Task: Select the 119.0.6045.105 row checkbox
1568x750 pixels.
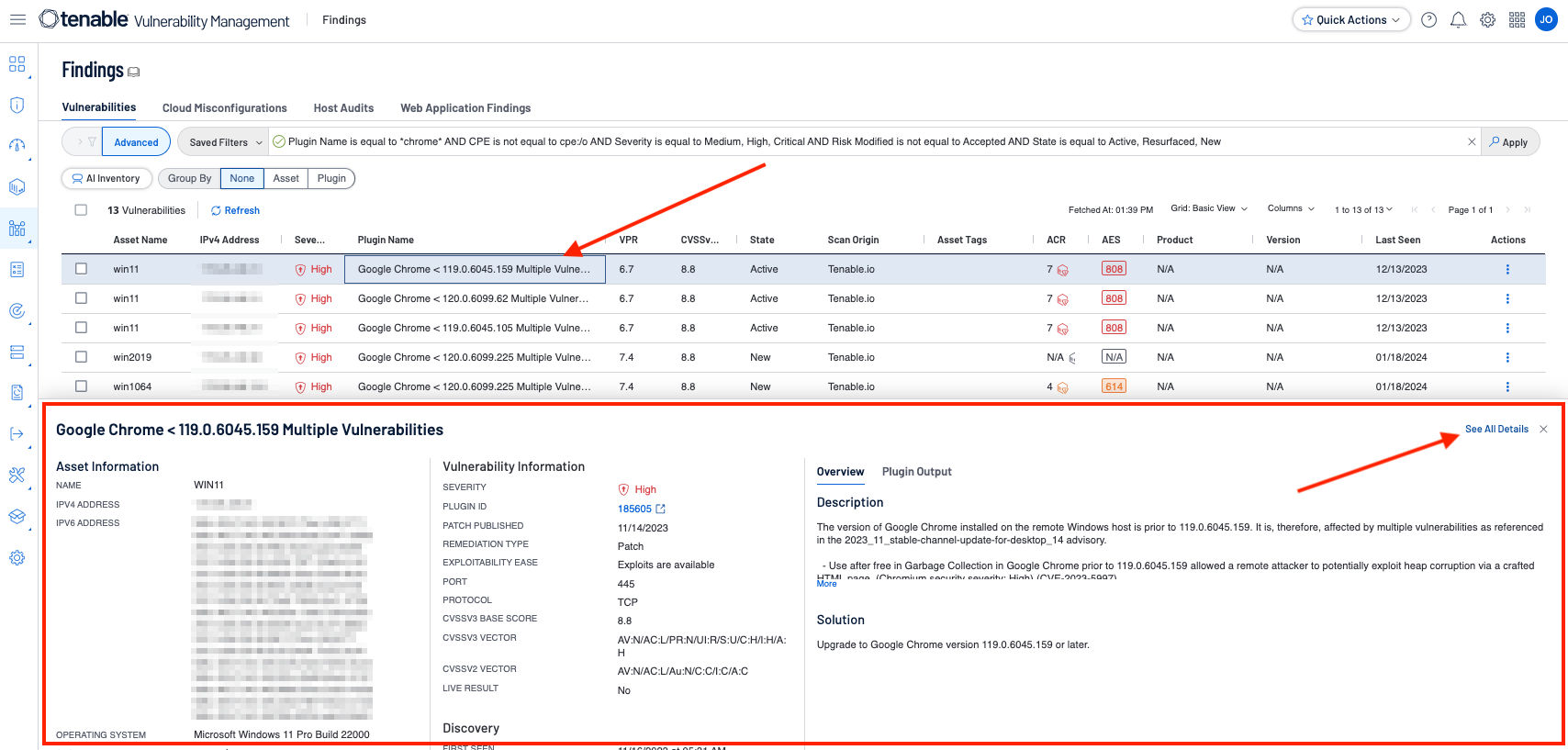Action: click(x=81, y=328)
